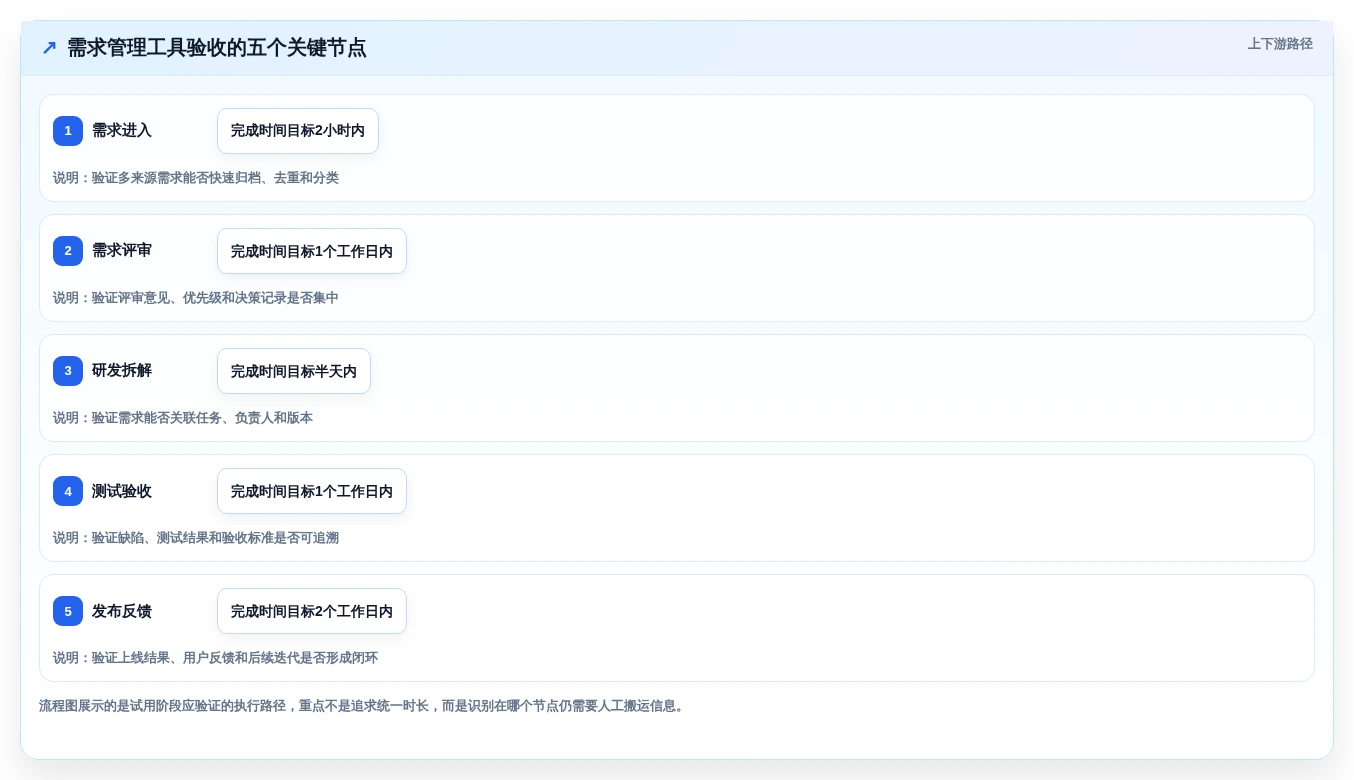Screen dimensions: 1354x780
Task: Select the 完成时间目标2小时内 chip
Action: pyautogui.click(x=298, y=131)
